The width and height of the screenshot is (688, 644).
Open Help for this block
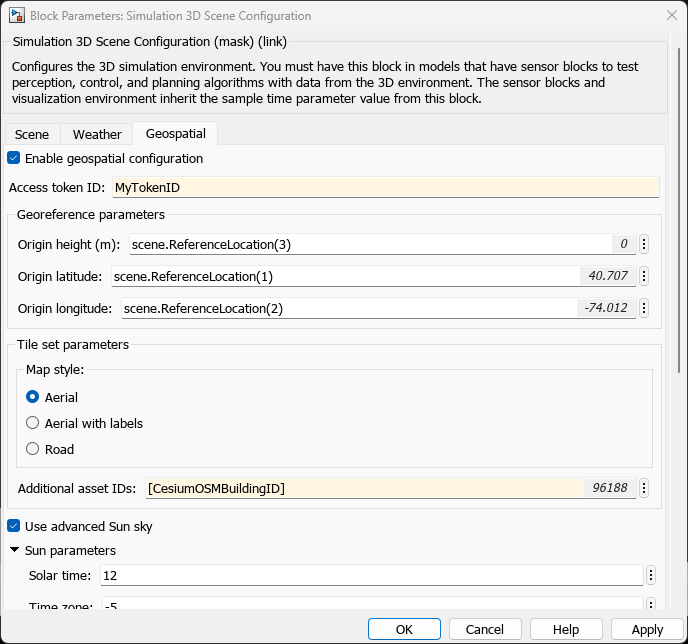(x=566, y=629)
